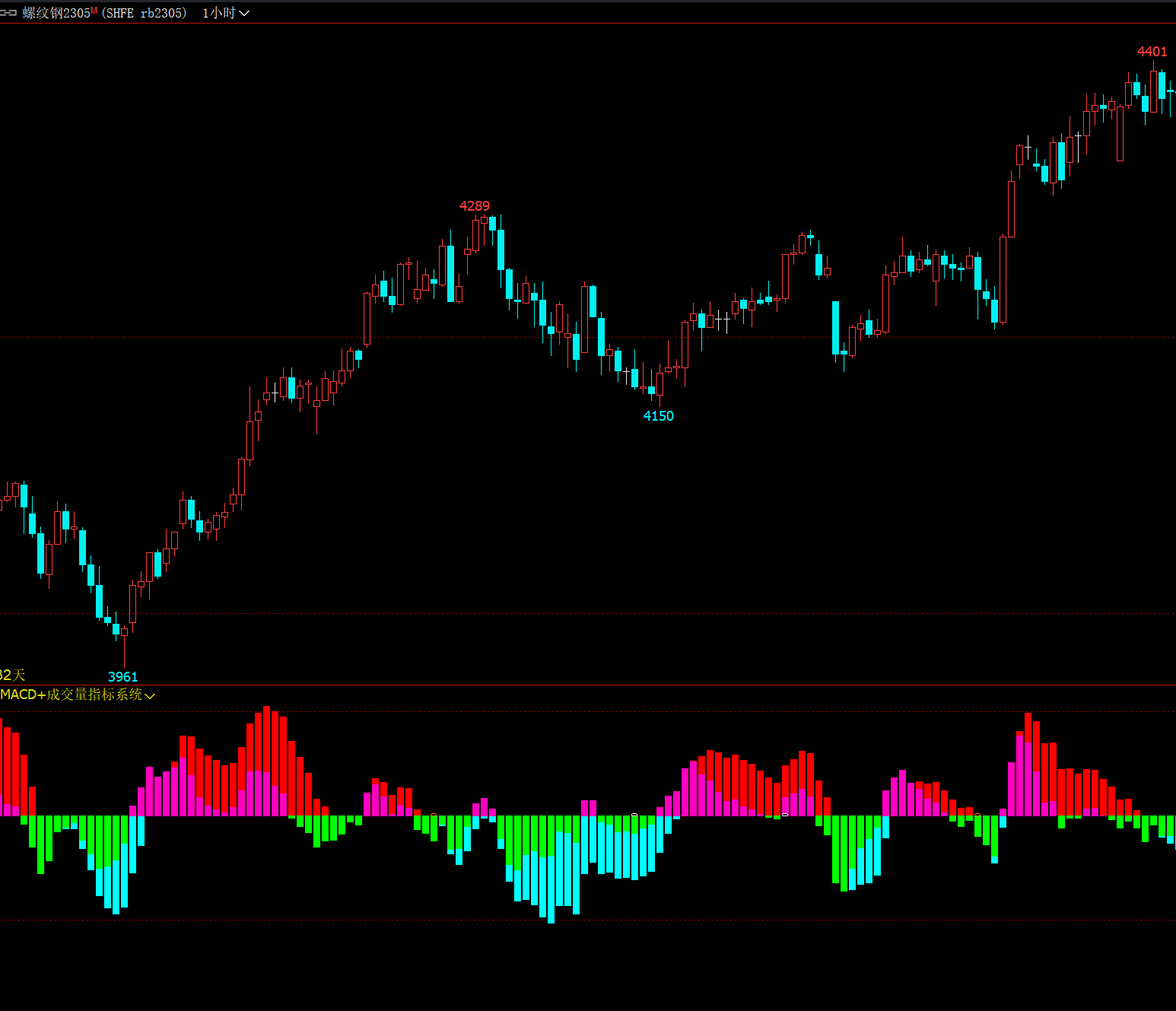The image size is (1176, 1011).
Task: Click the yellow 32天 label
Action: coord(12,675)
